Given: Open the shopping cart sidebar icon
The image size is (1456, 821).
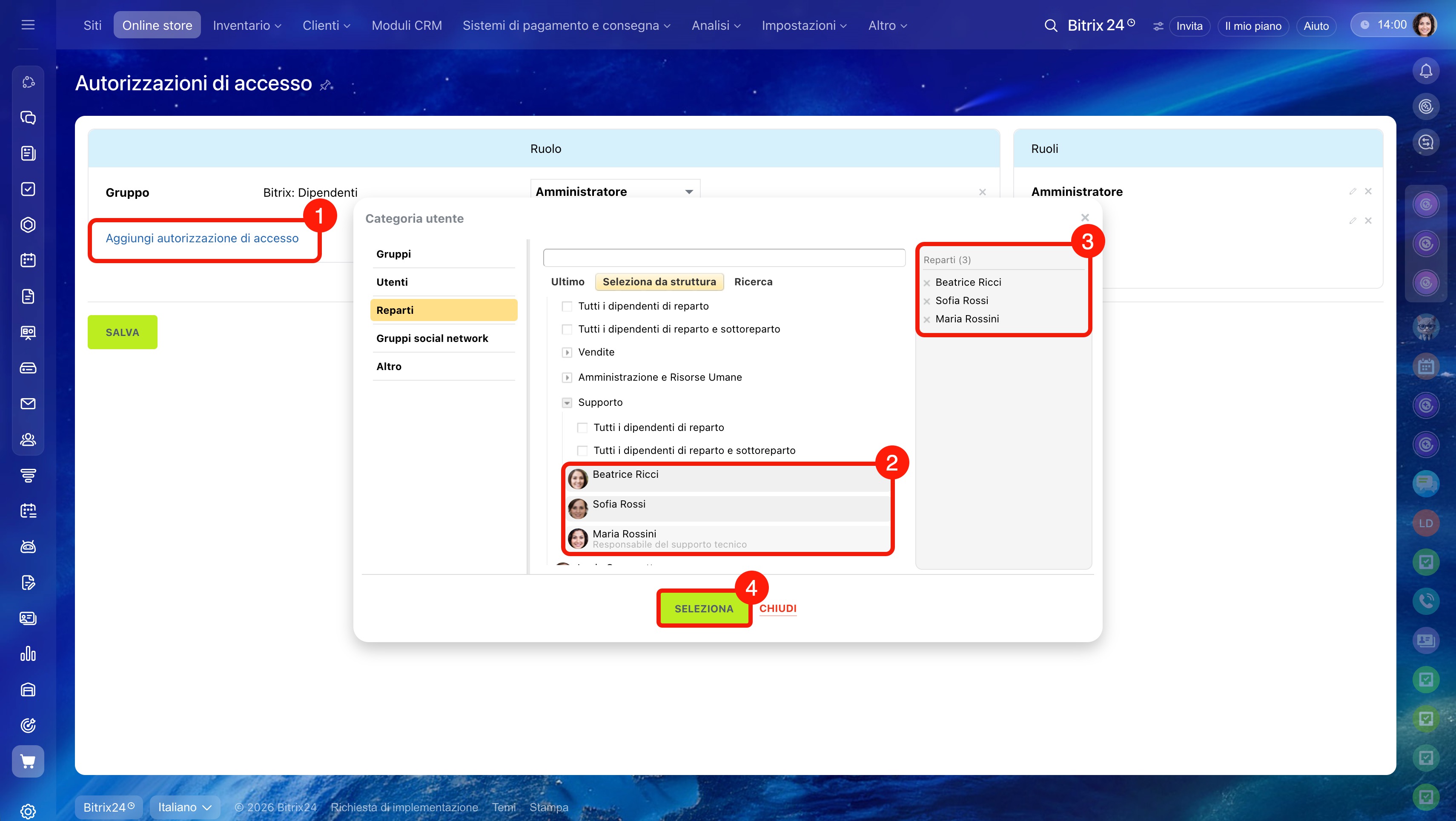Looking at the screenshot, I should [x=28, y=761].
